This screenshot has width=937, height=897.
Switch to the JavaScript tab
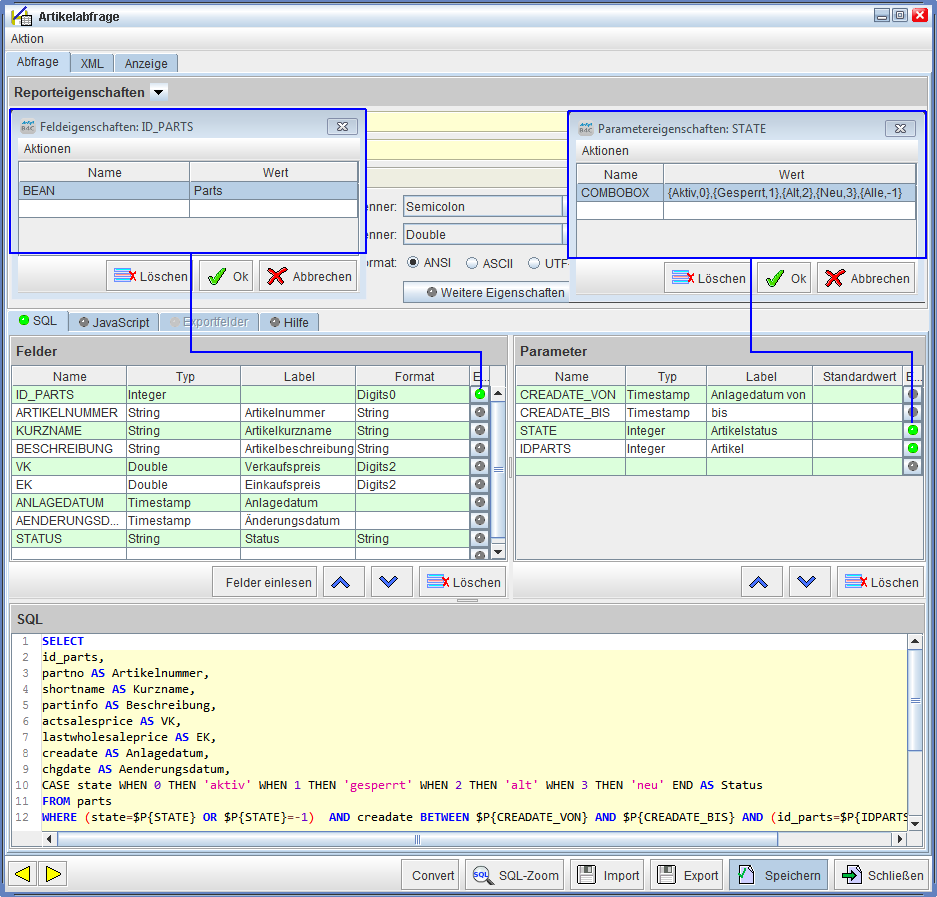click(x=113, y=322)
